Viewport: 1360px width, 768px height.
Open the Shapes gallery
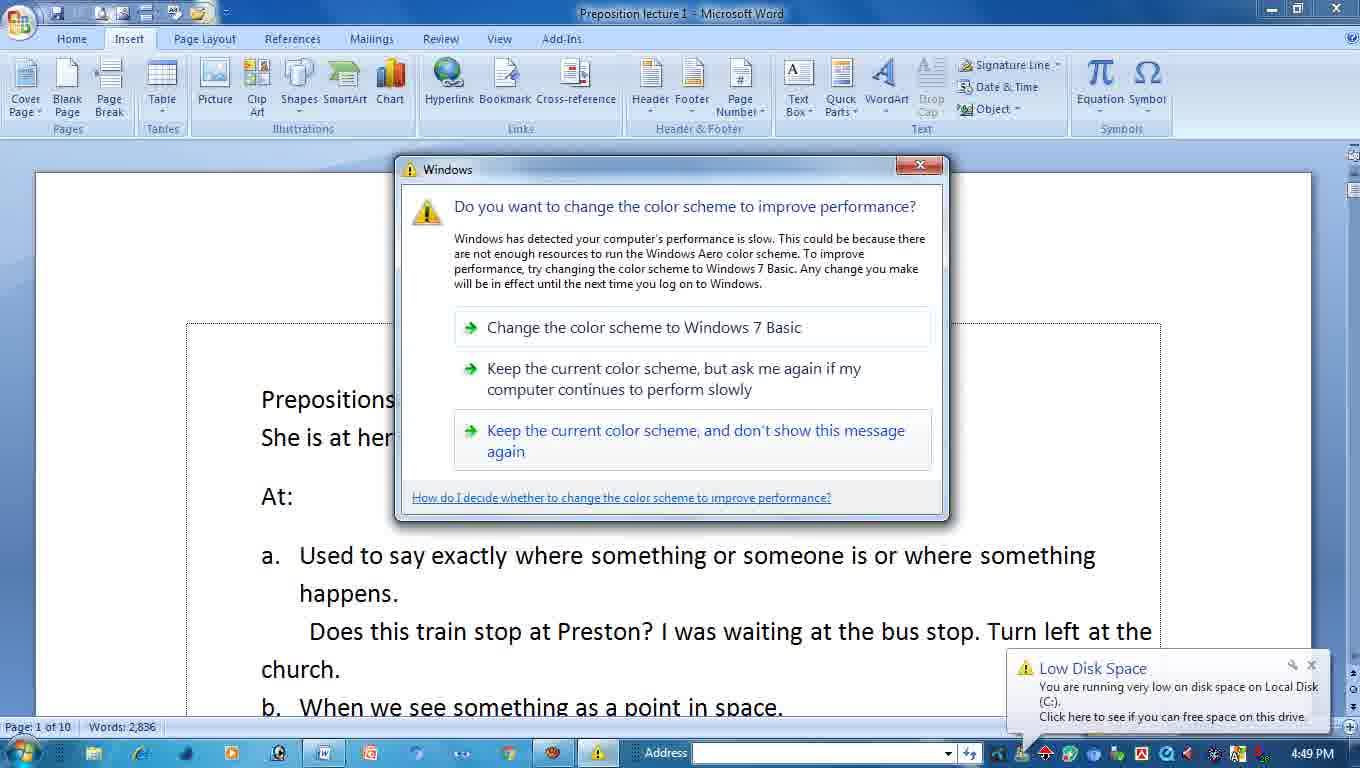click(x=299, y=88)
